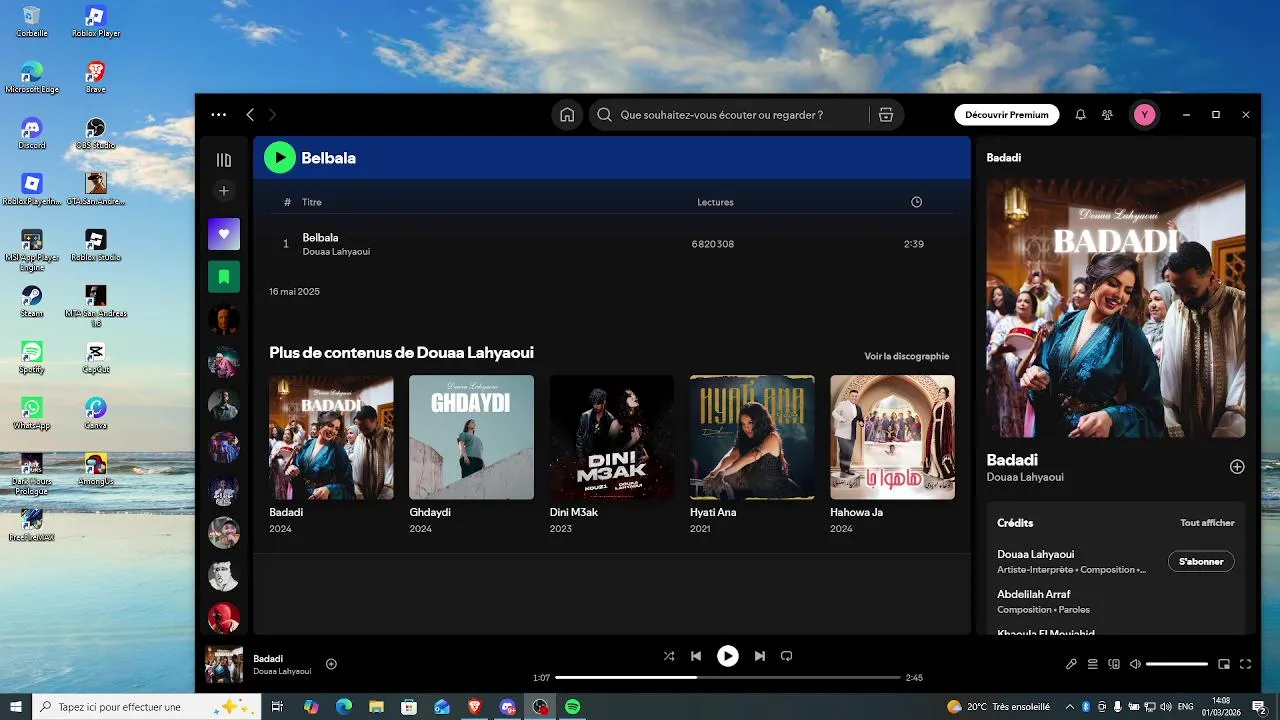Screen dimensions: 1280x720
Task: Adjust the volume slider
Action: [1177, 664]
